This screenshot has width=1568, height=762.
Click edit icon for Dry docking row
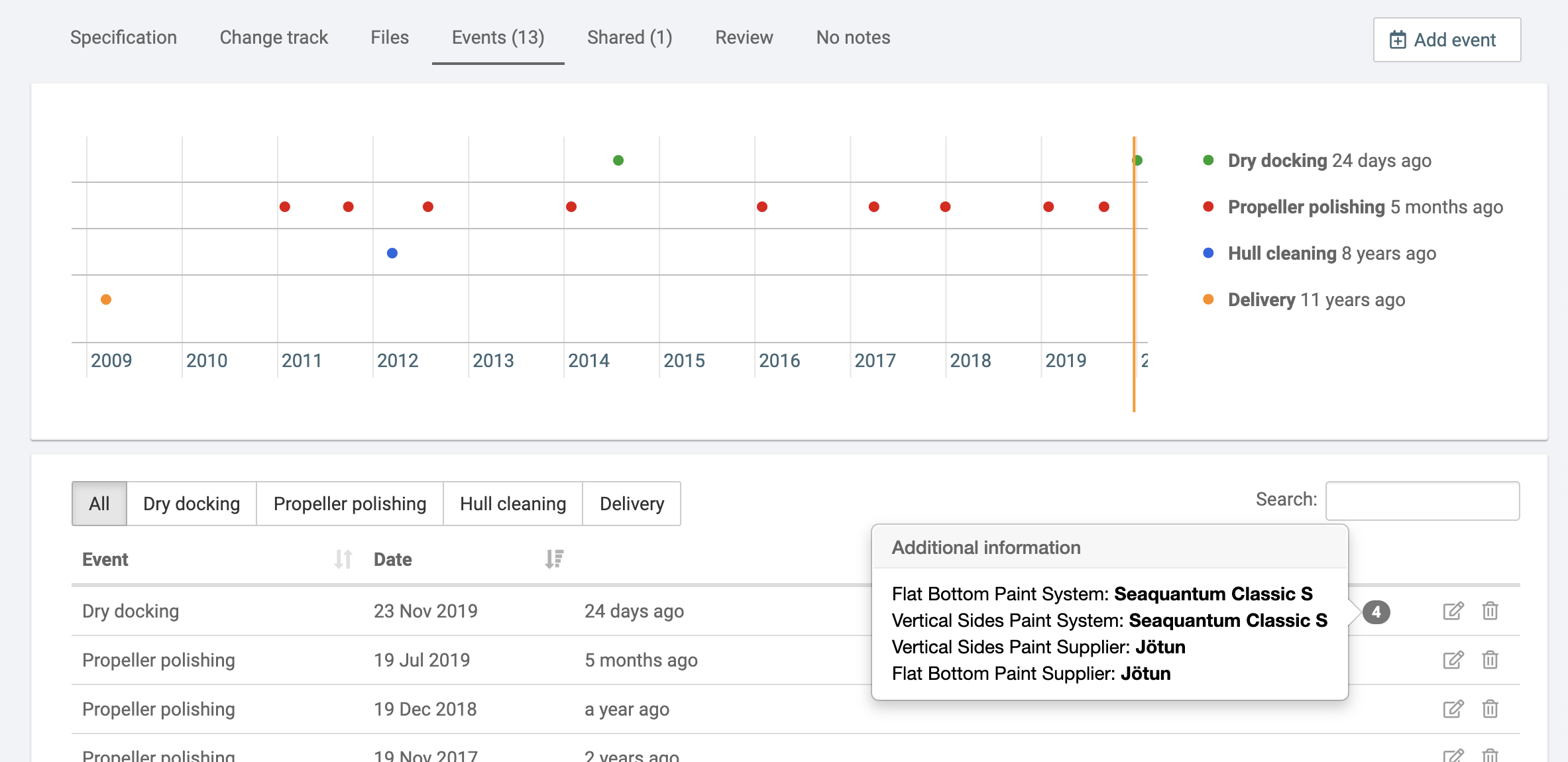1453,611
